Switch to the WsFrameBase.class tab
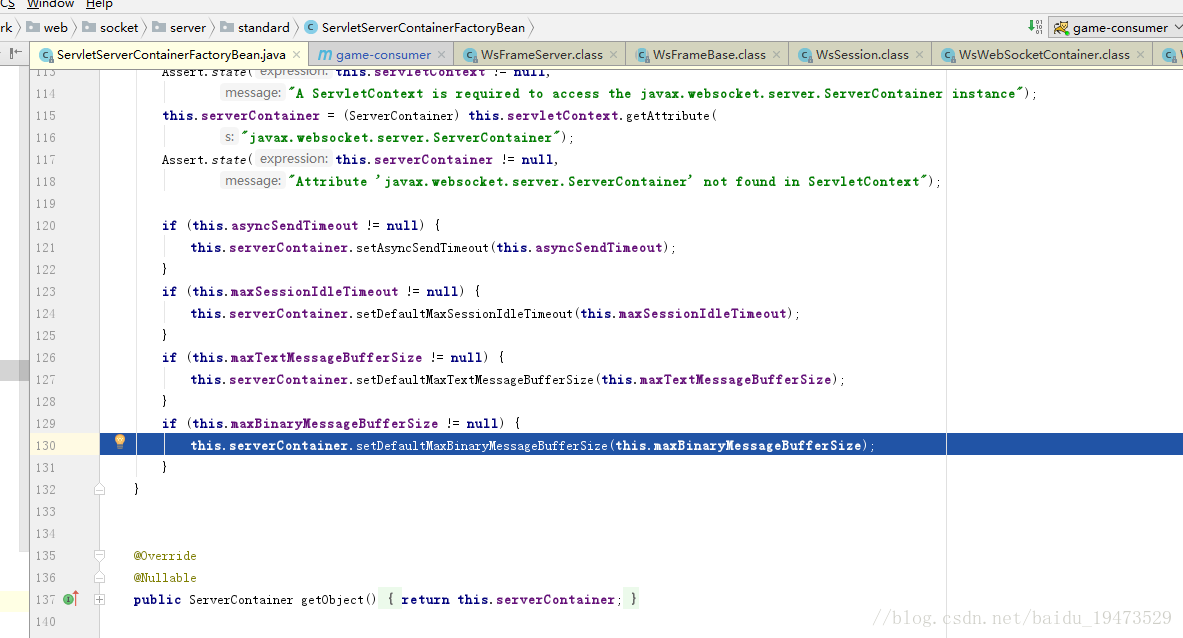 708,55
